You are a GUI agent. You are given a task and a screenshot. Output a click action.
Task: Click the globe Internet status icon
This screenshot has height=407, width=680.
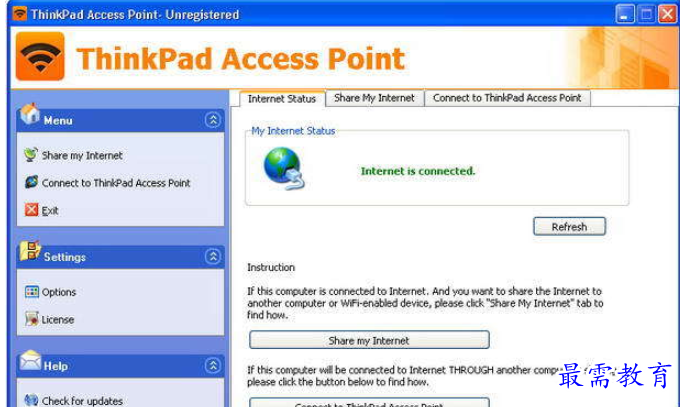pos(284,168)
